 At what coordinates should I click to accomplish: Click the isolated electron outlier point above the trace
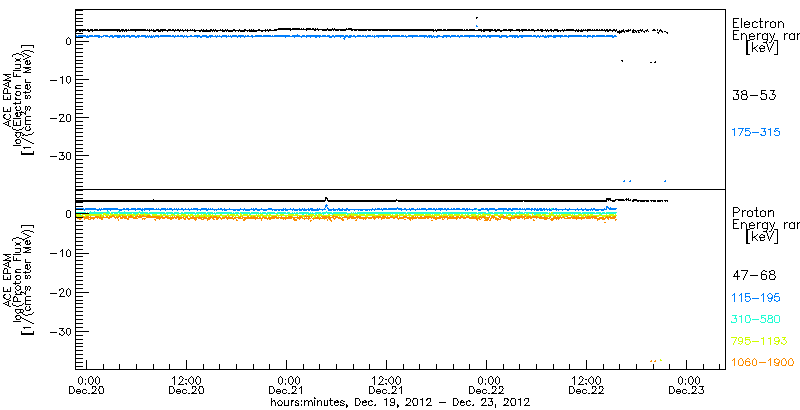coord(477,18)
